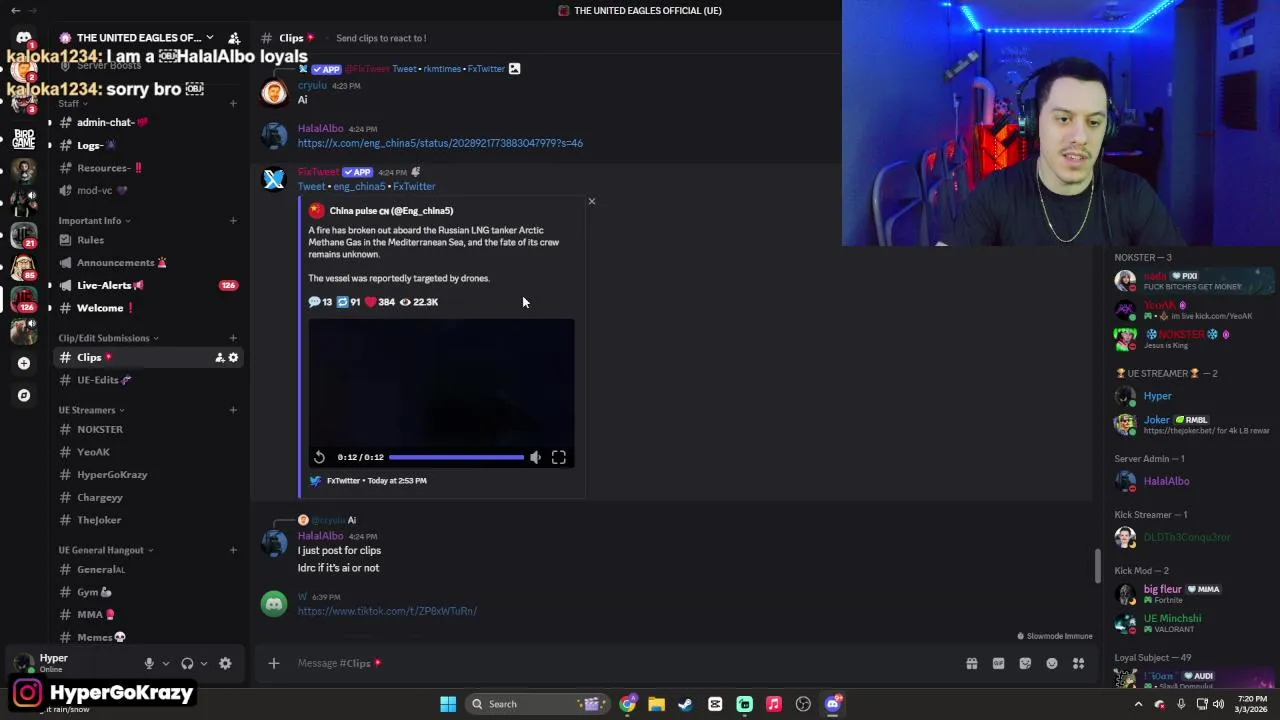Open the x.com eng_china5 status link
Screen dimensions: 1280x720
440,143
